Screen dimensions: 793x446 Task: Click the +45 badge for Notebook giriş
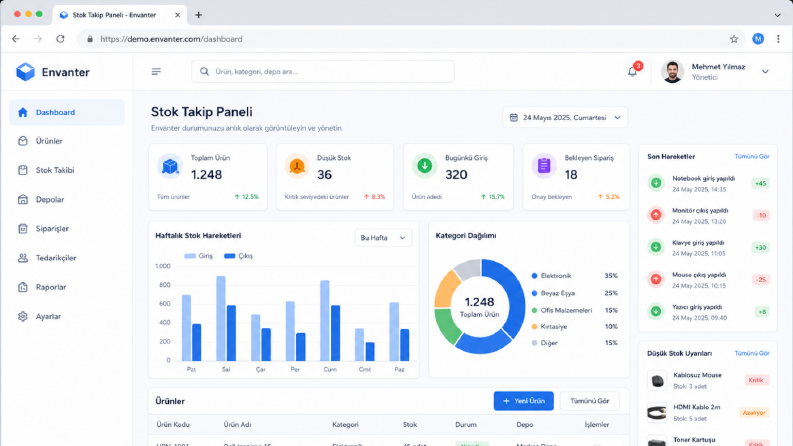[760, 184]
